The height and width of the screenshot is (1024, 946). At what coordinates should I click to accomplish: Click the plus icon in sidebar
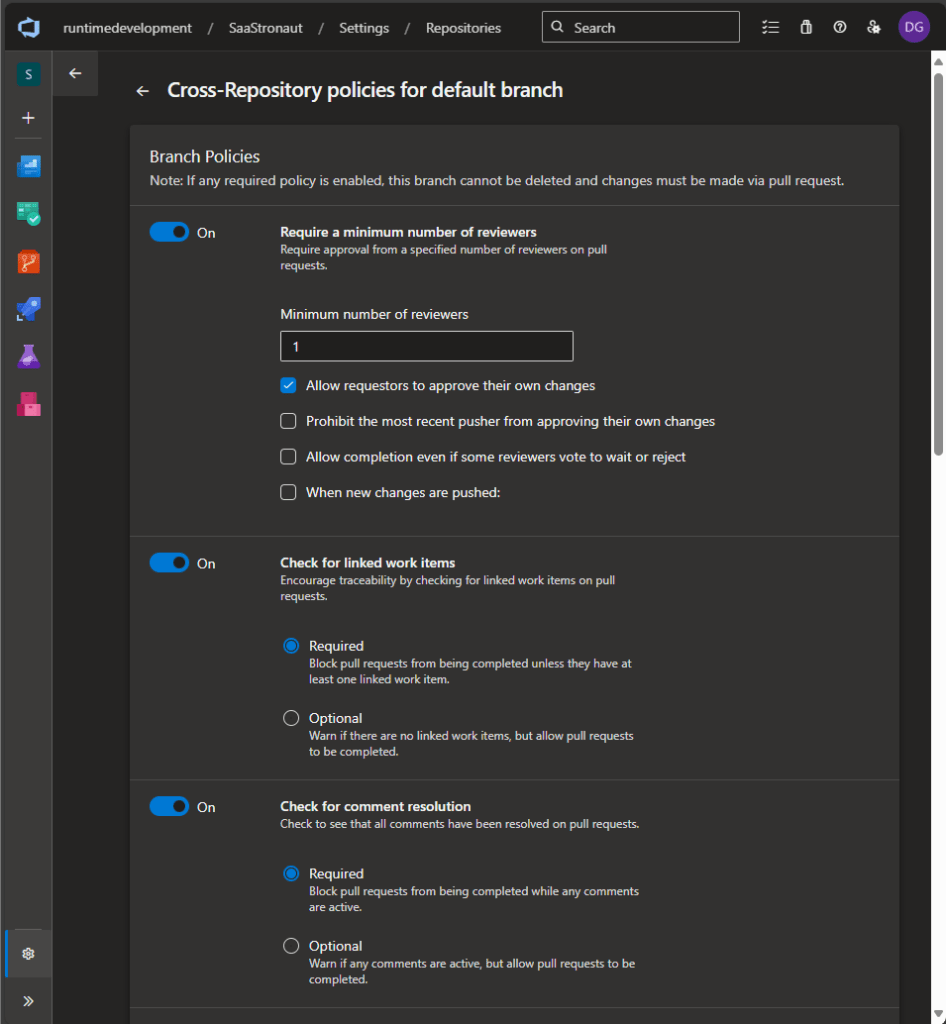(28, 118)
